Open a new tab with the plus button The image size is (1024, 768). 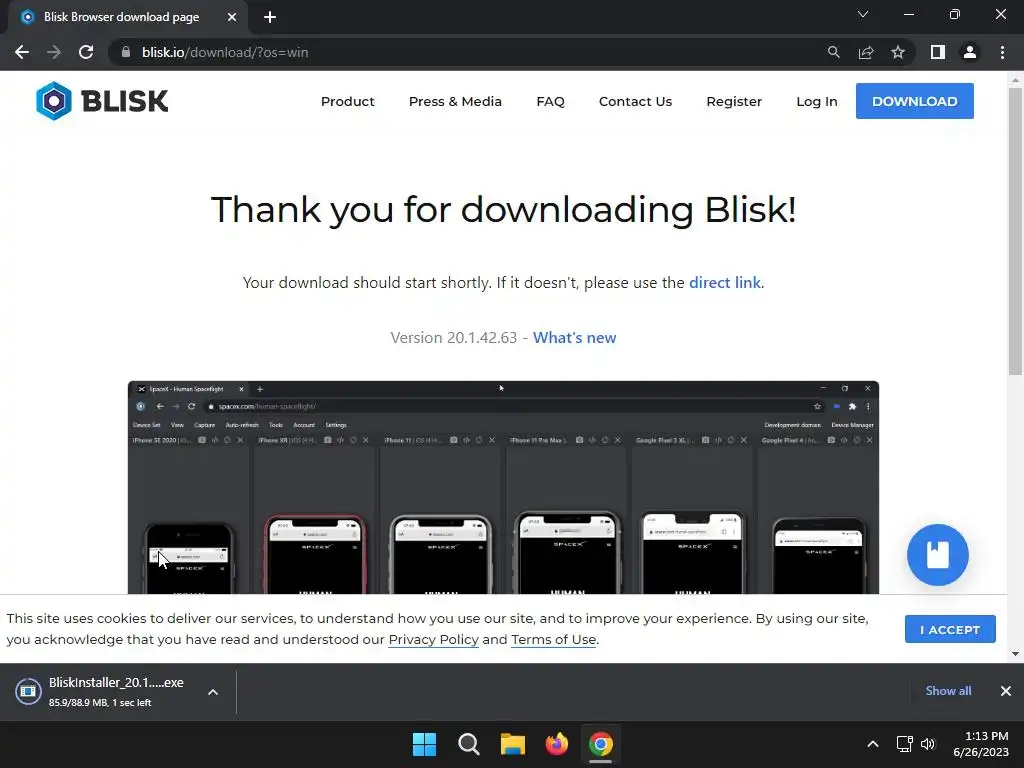click(270, 17)
